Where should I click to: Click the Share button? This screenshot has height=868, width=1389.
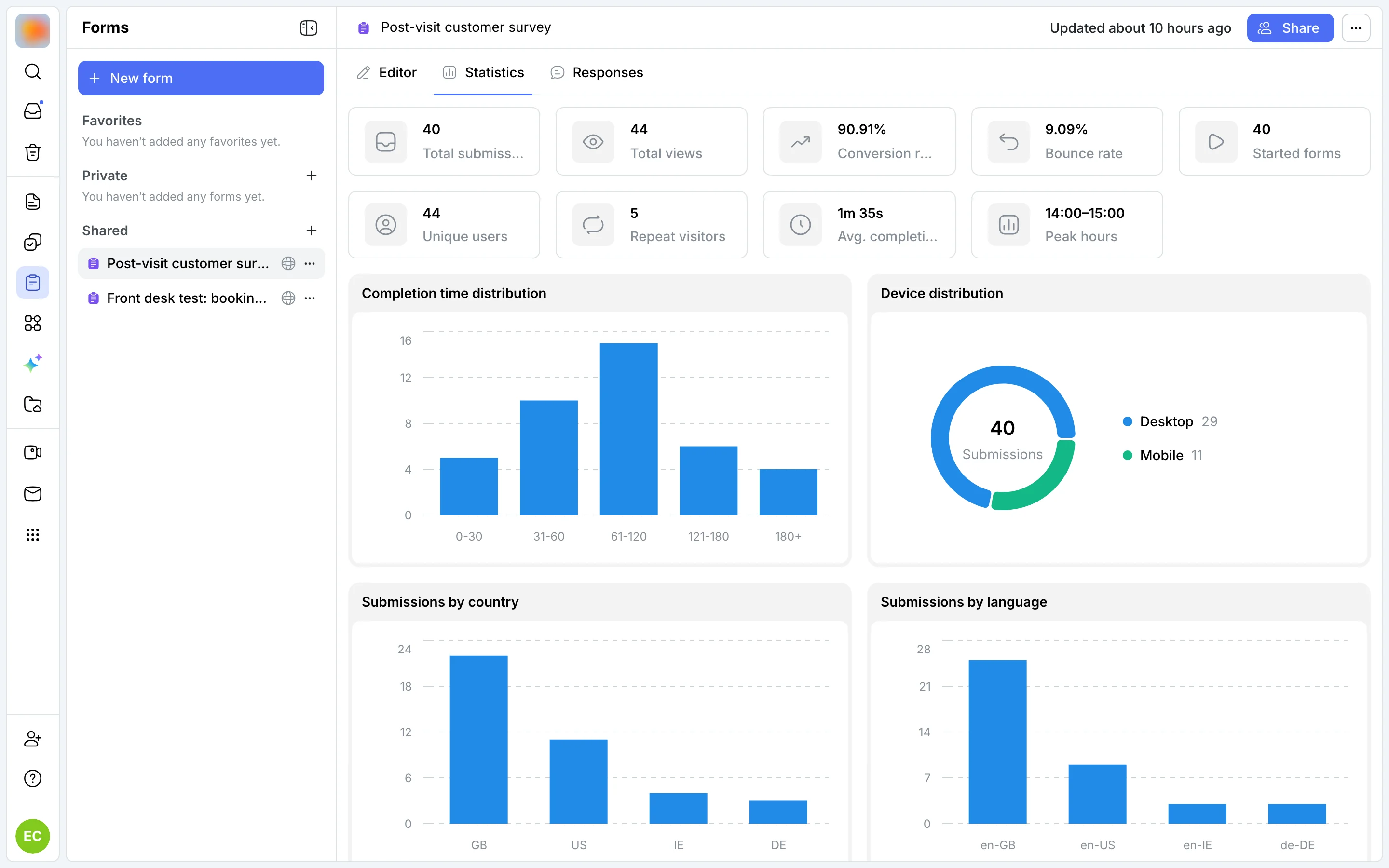tap(1290, 28)
